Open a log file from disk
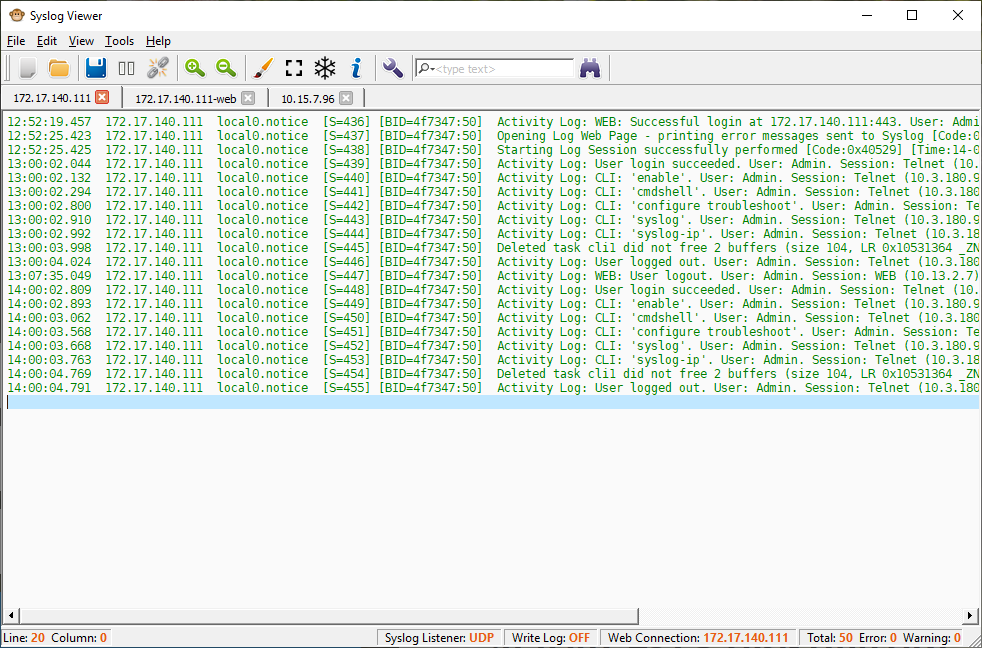The height and width of the screenshot is (648, 982). click(x=58, y=67)
